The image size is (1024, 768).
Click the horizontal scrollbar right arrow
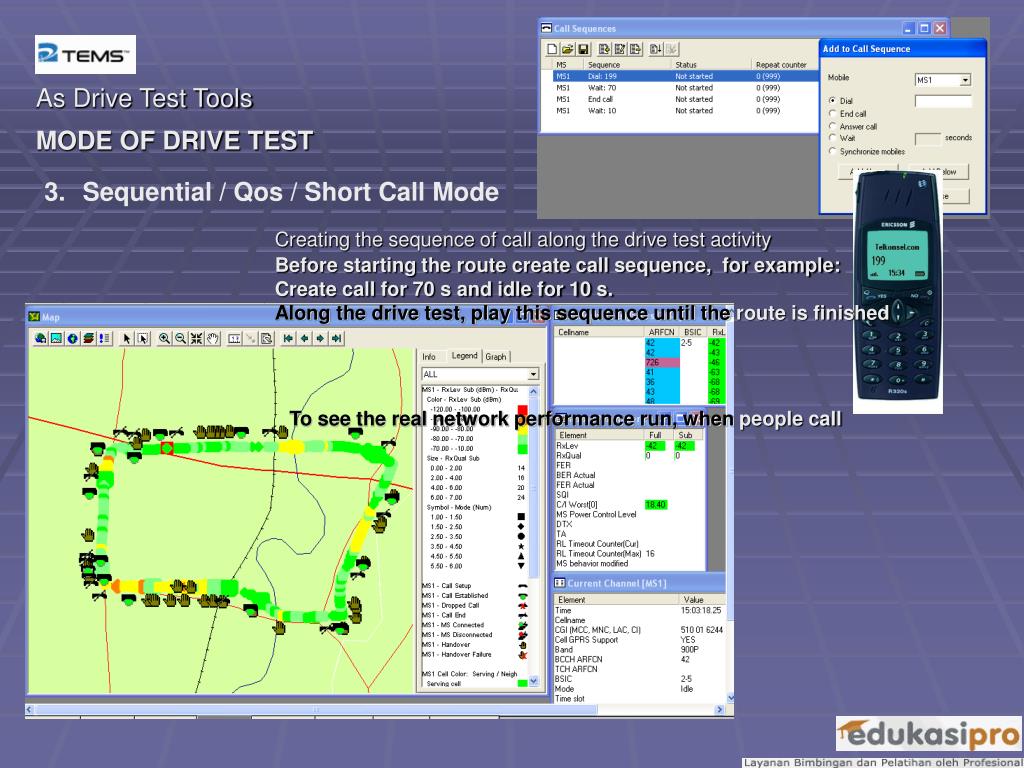pos(720,709)
